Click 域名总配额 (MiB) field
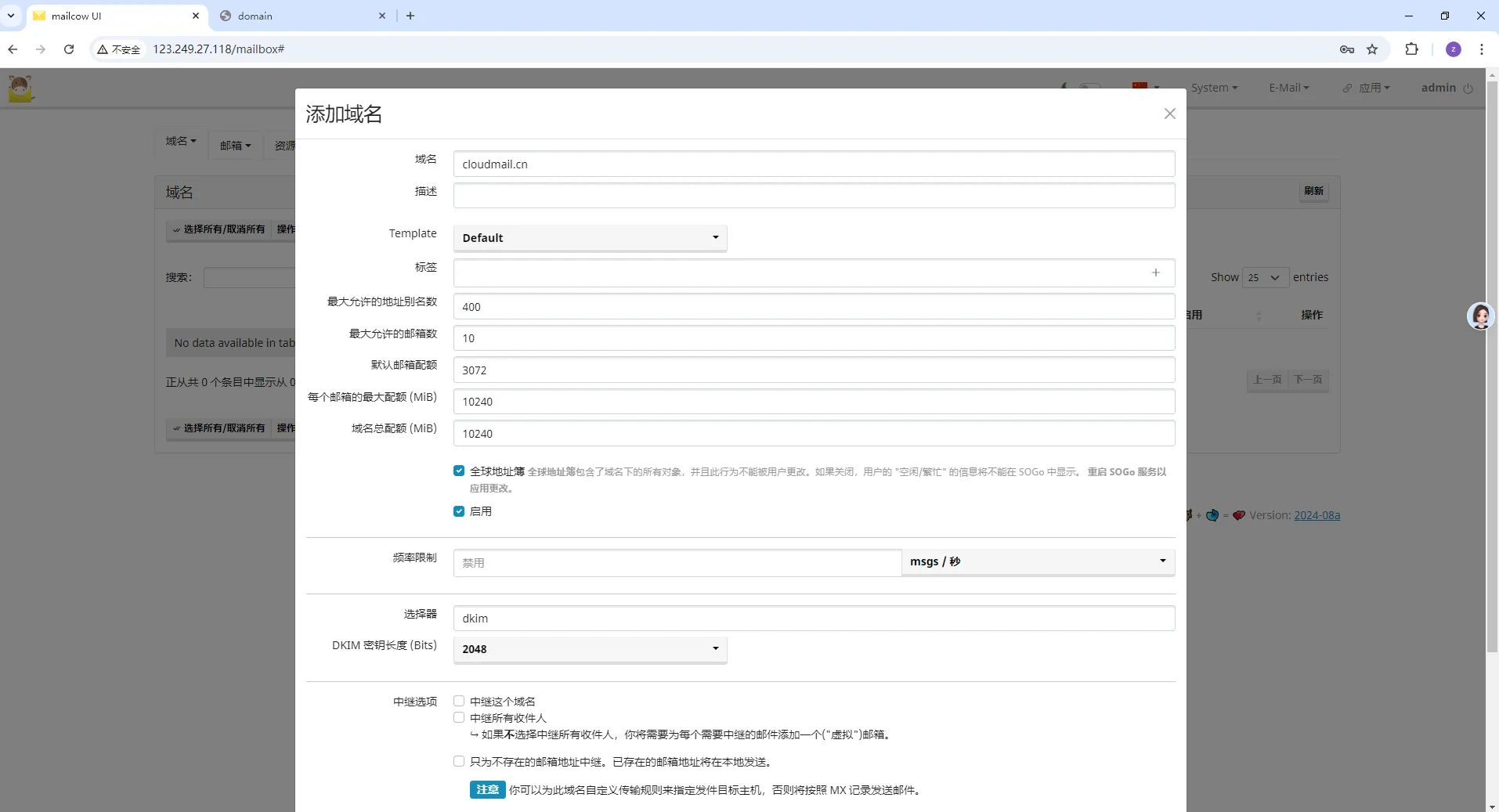The width and height of the screenshot is (1499, 812). point(814,433)
